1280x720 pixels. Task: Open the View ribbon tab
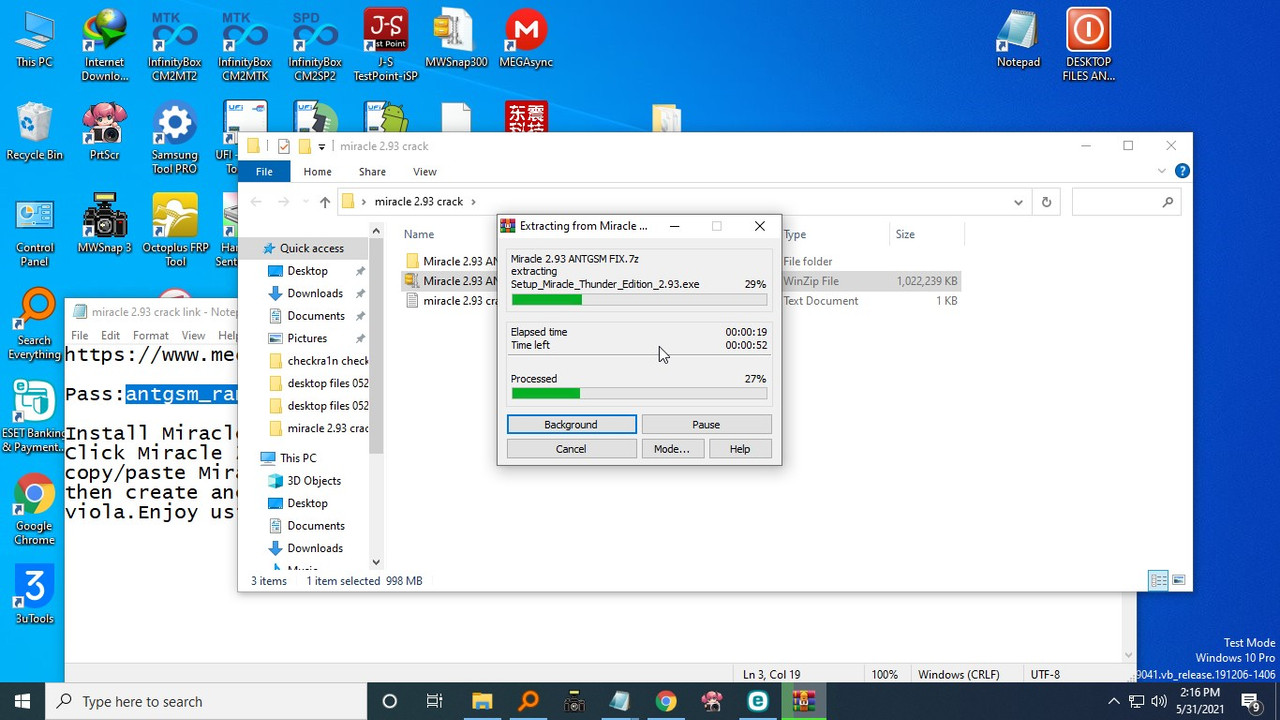[425, 172]
